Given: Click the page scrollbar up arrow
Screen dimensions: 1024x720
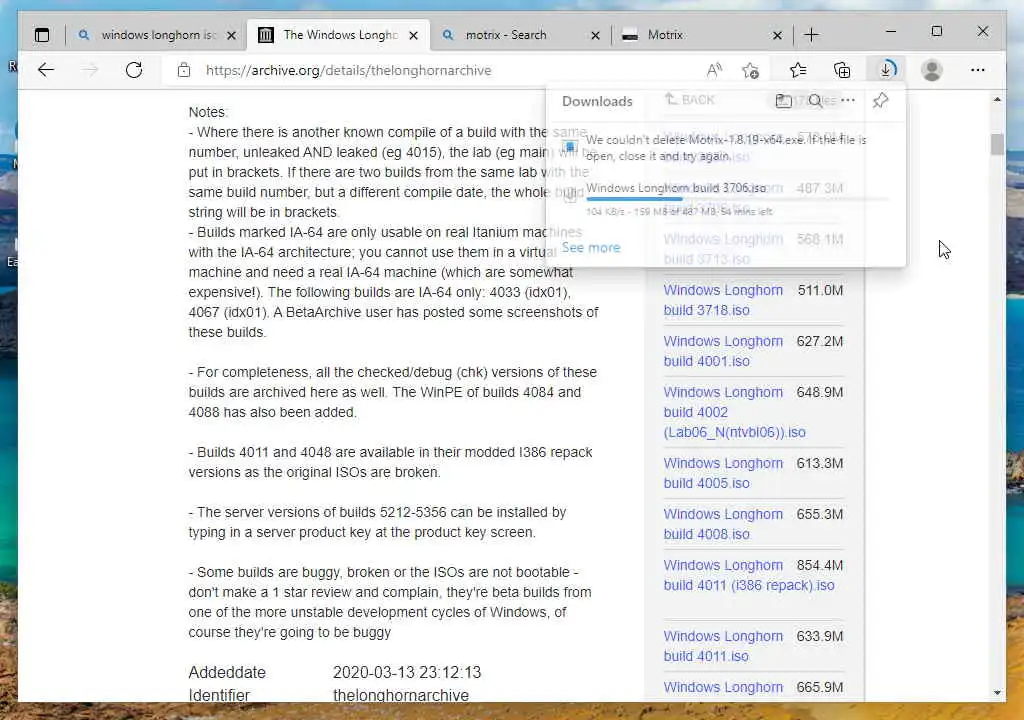Looking at the screenshot, I should pos(997,99).
